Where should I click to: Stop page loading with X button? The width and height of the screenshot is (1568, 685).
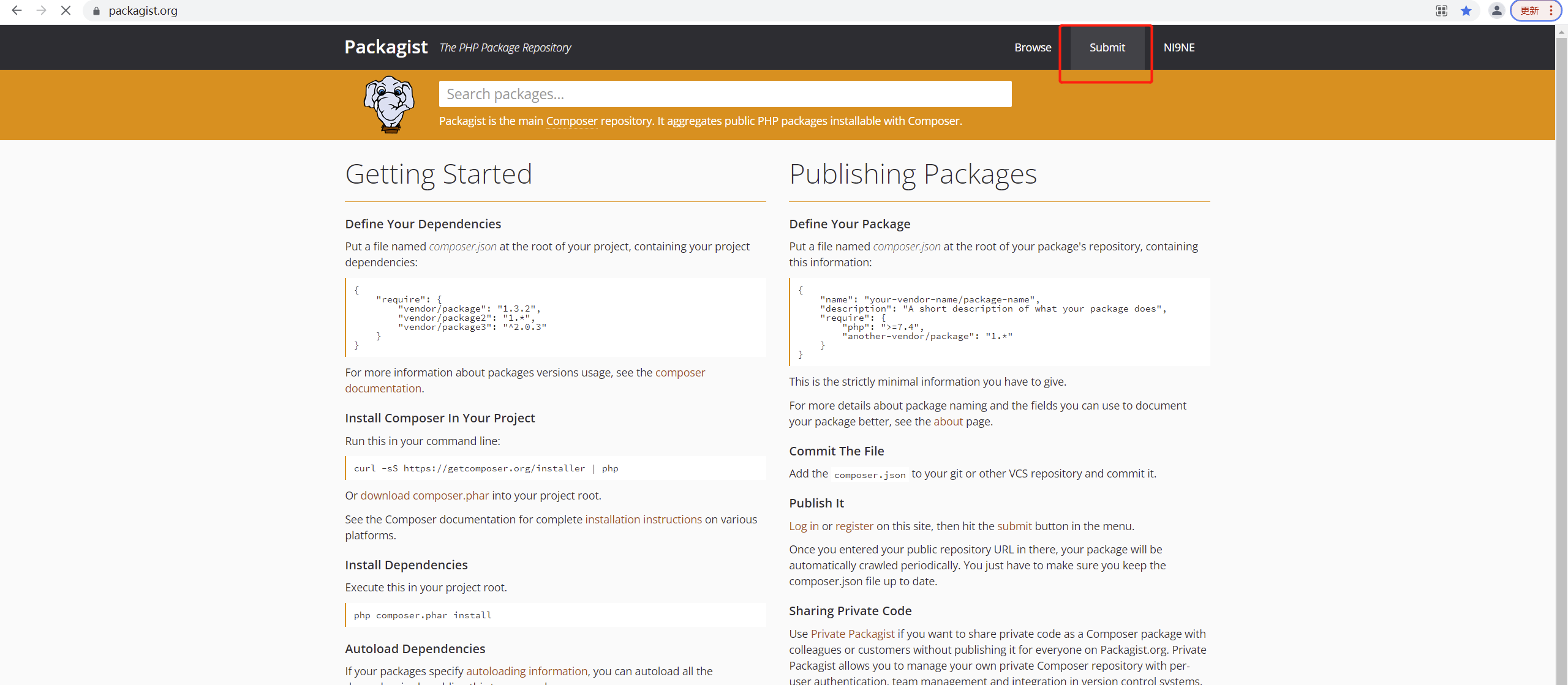tap(66, 10)
